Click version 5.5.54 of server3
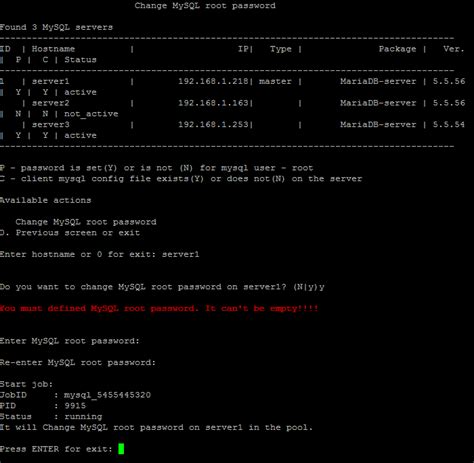 449,125
